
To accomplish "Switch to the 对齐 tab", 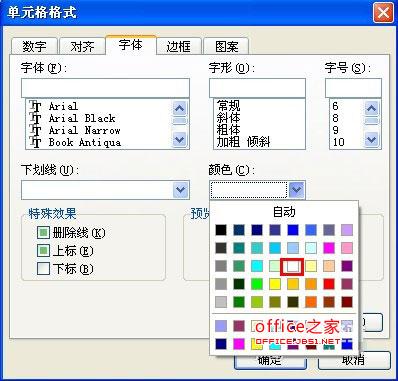I will pyautogui.click(x=82, y=46).
